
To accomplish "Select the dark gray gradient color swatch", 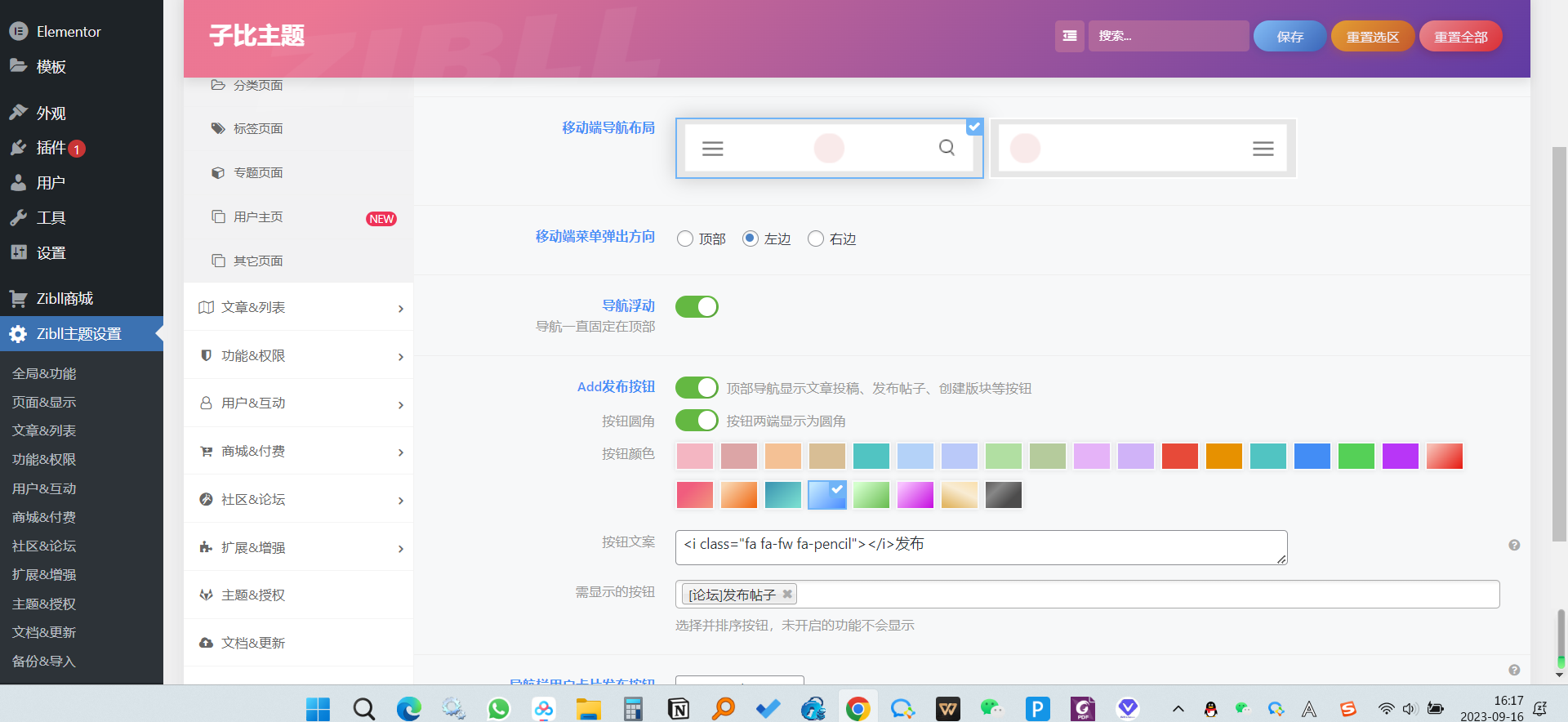I will click(x=1004, y=495).
